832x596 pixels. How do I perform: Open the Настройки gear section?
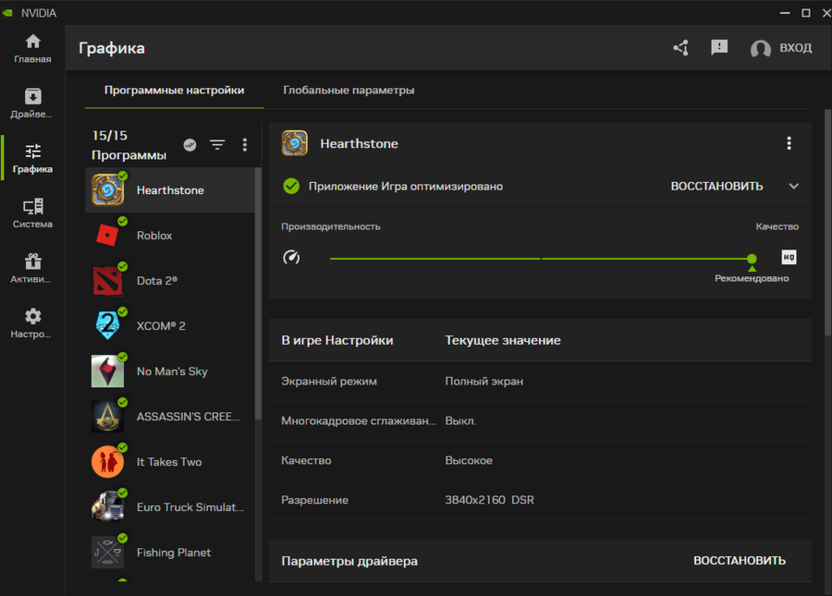[32, 323]
